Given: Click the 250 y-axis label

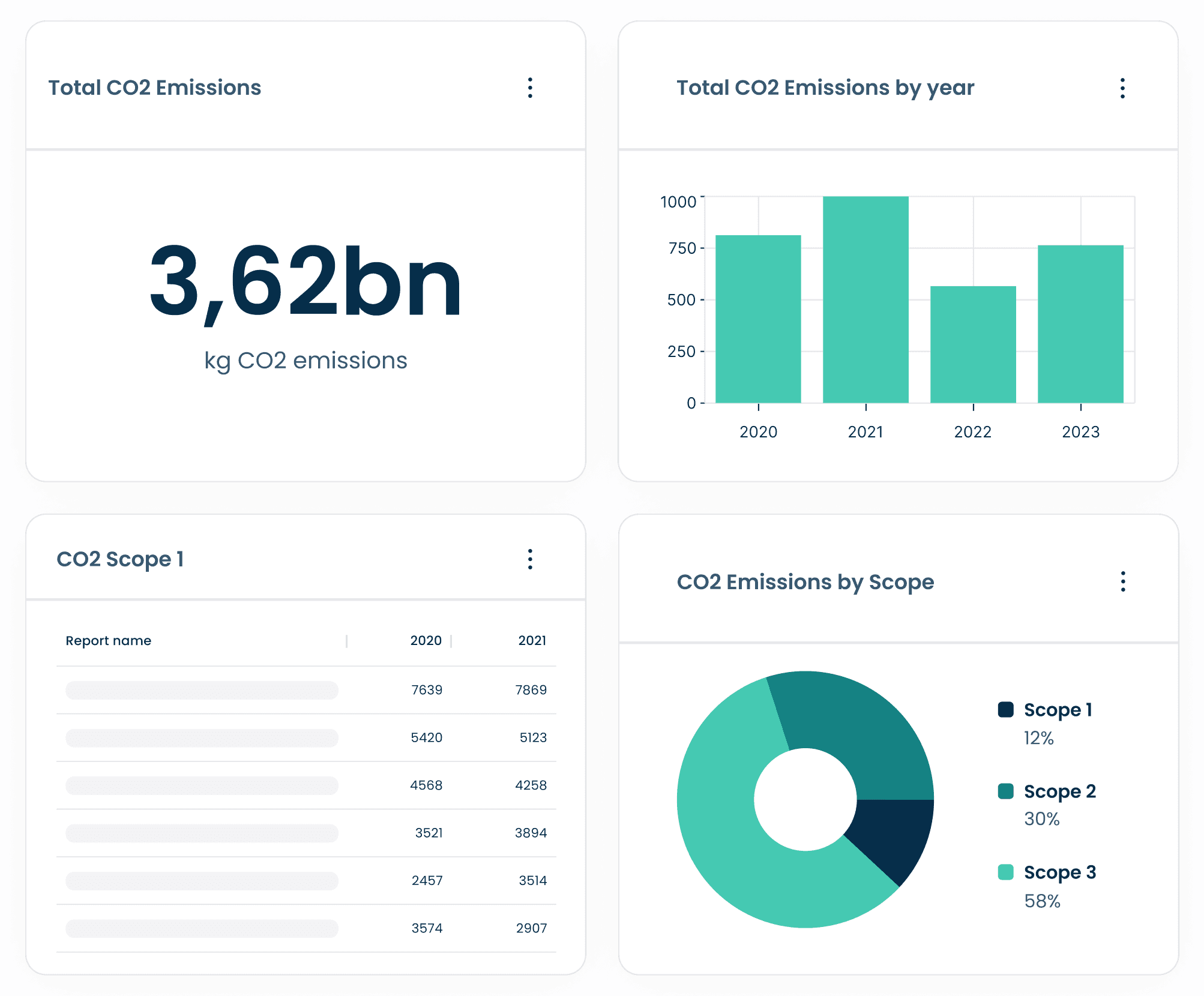Looking at the screenshot, I should 682,352.
